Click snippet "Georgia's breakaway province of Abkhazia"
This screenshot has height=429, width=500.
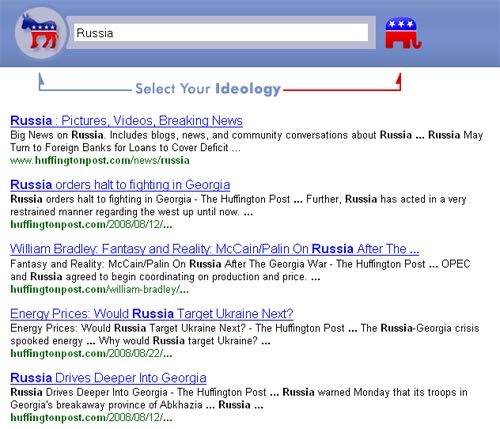106,405
